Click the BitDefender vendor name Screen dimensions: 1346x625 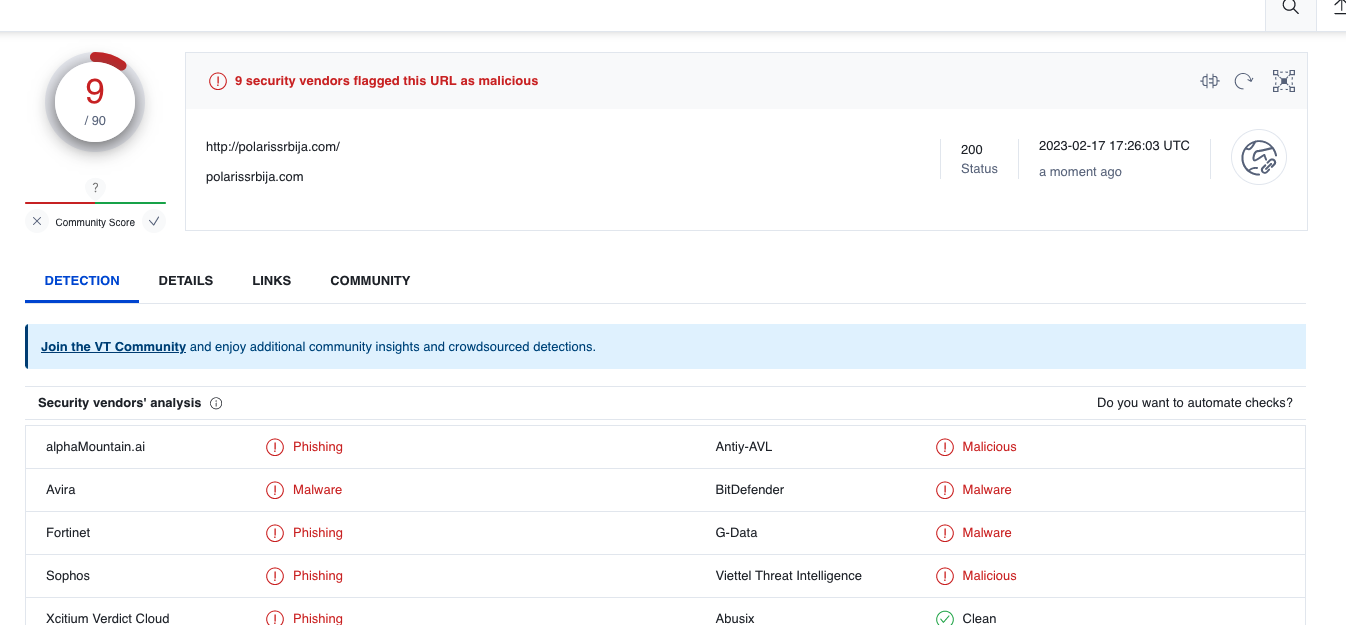tap(750, 490)
